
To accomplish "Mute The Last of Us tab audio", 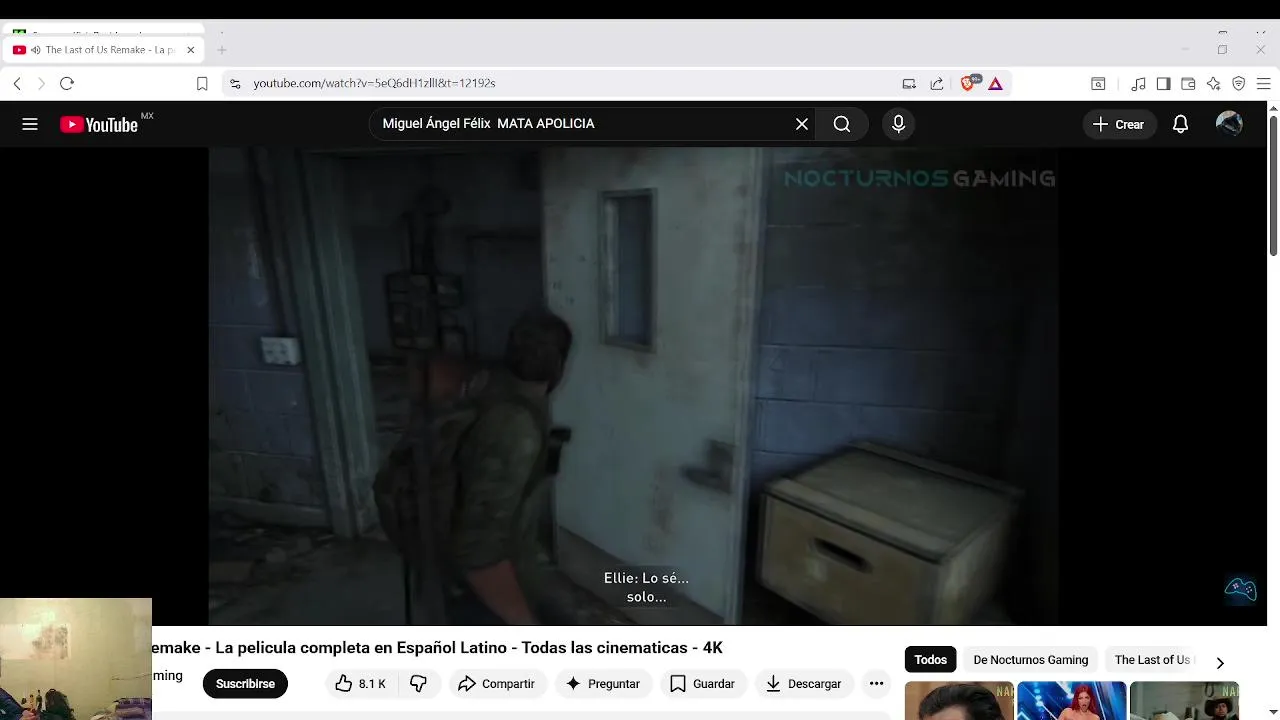I will coord(36,50).
